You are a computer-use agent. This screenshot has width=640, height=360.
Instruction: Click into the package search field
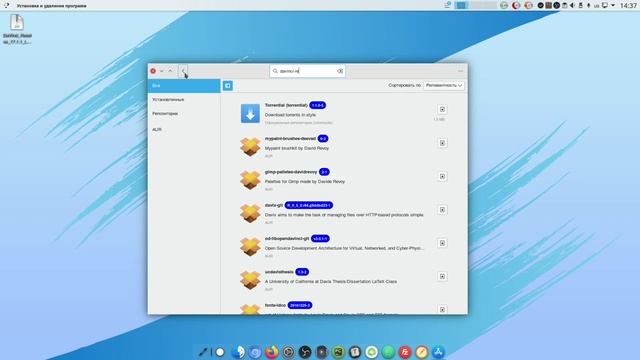[x=307, y=71]
